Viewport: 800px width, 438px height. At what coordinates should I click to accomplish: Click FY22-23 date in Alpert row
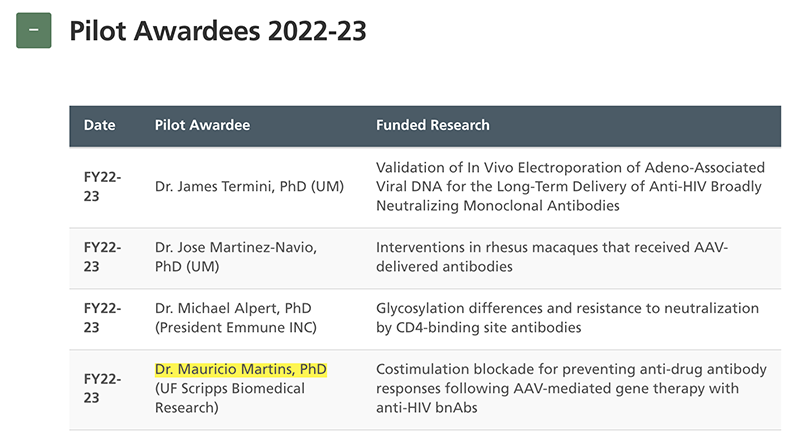(x=102, y=318)
